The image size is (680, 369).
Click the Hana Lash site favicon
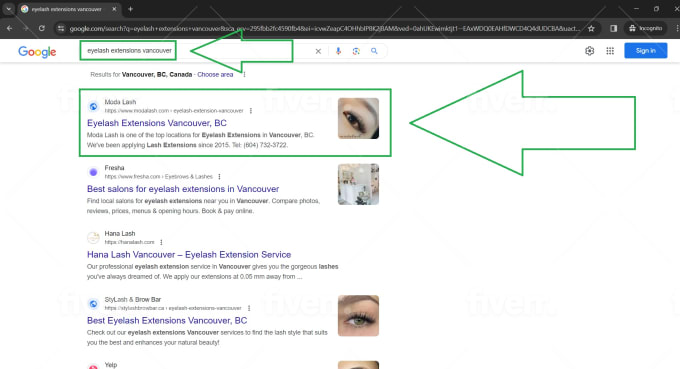click(x=93, y=238)
